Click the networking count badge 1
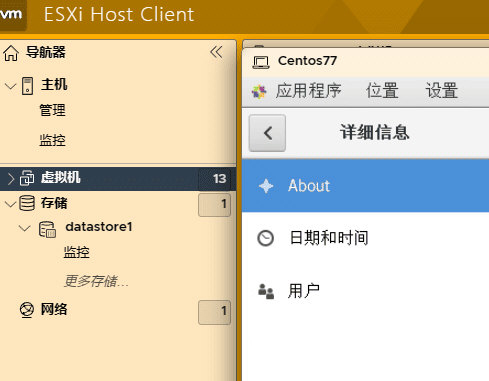 [x=214, y=312]
